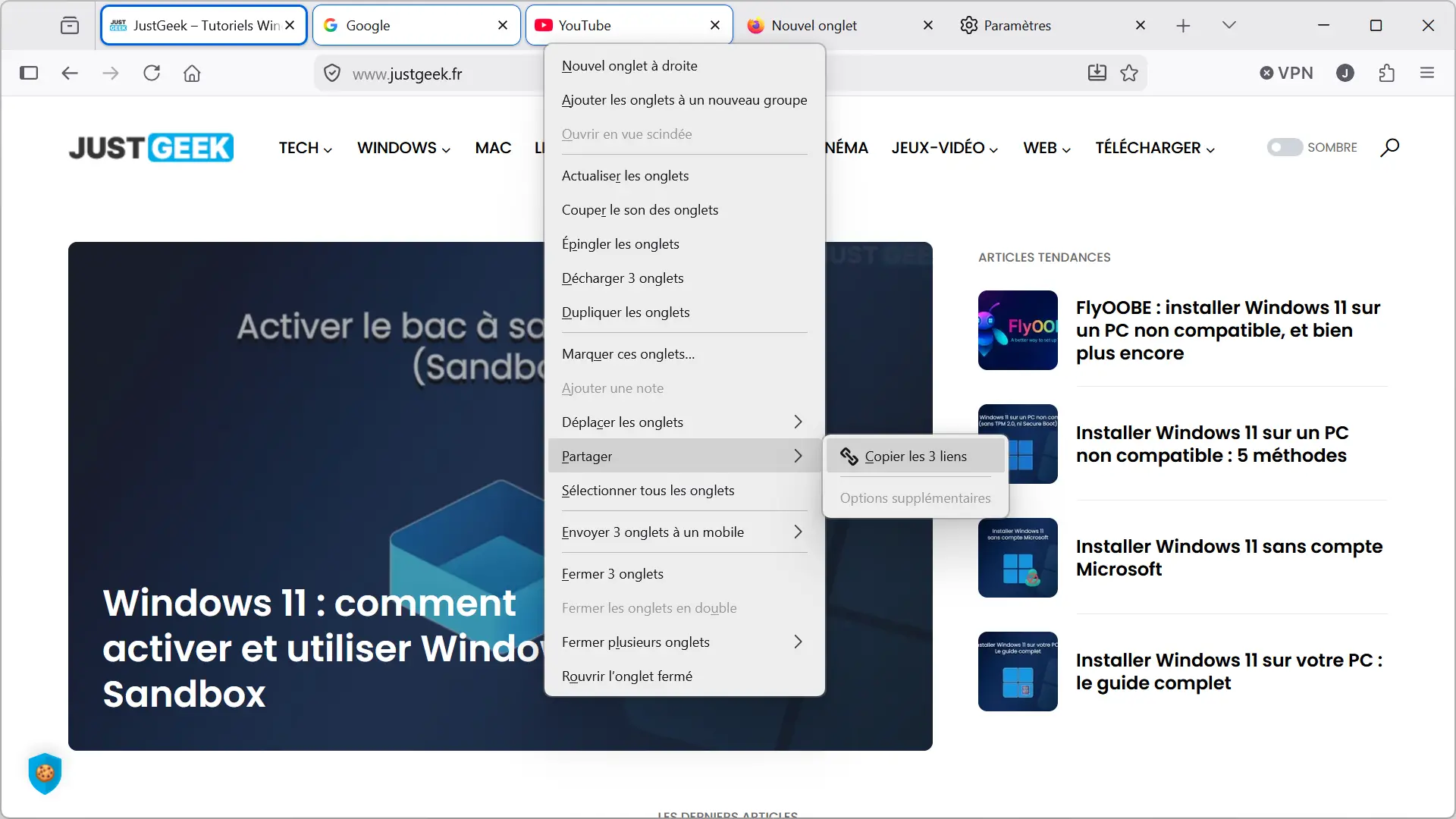
Task: Click the install page as app icon
Action: coord(1097,73)
